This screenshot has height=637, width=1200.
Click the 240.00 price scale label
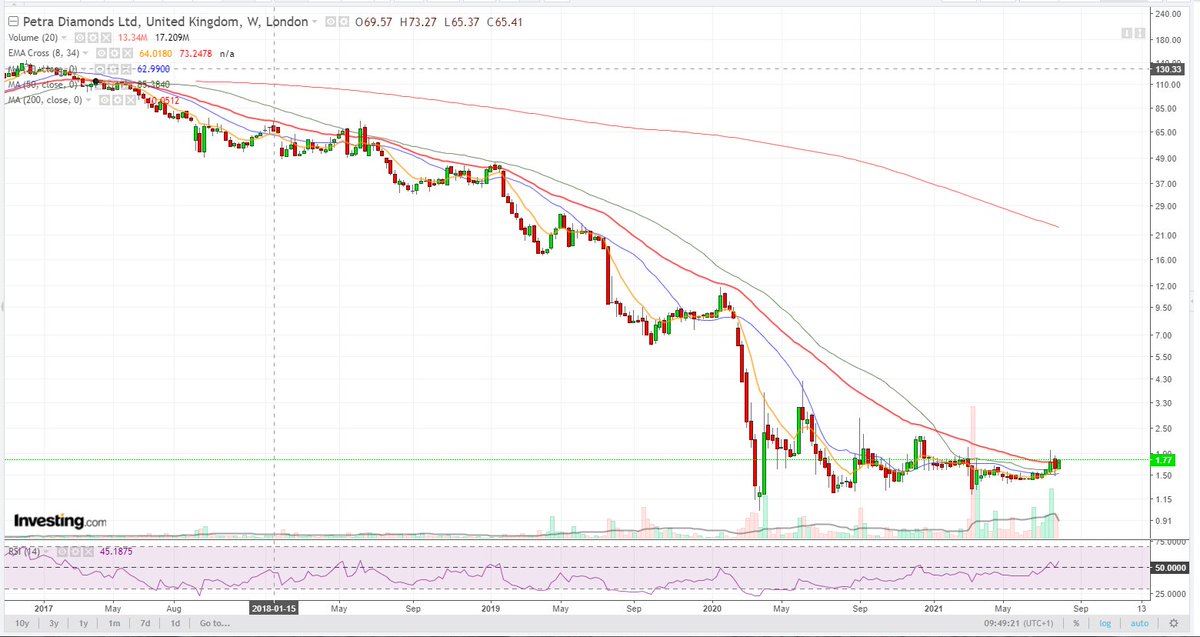click(x=1167, y=15)
